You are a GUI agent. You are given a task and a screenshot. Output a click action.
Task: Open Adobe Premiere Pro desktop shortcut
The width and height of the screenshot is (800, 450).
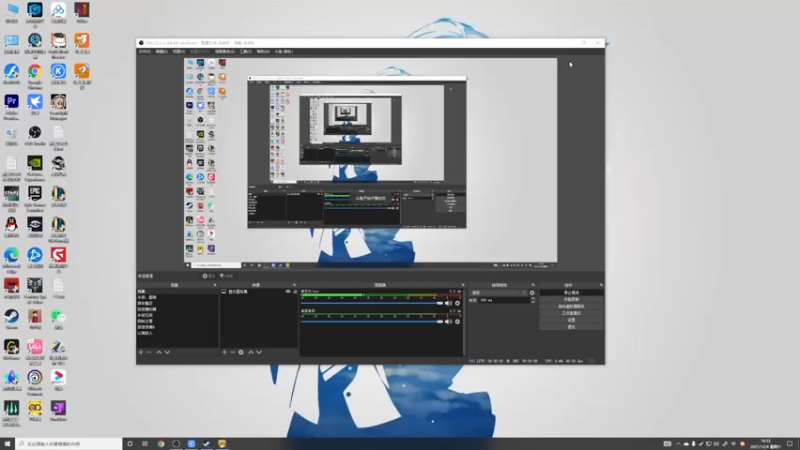(11, 106)
